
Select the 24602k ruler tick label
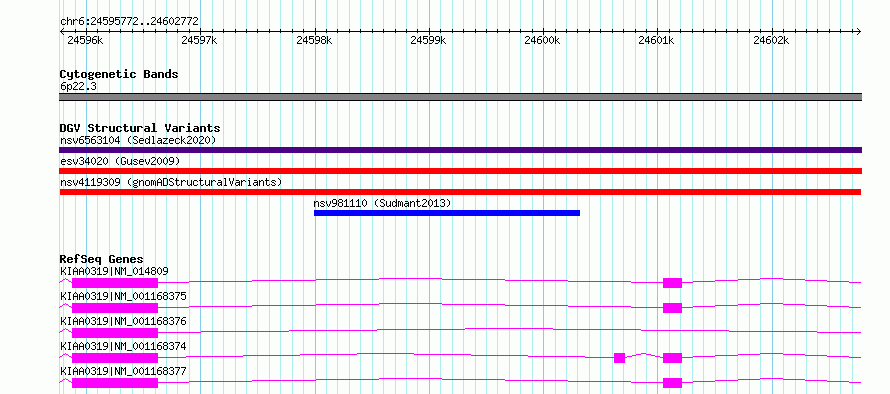pos(771,40)
